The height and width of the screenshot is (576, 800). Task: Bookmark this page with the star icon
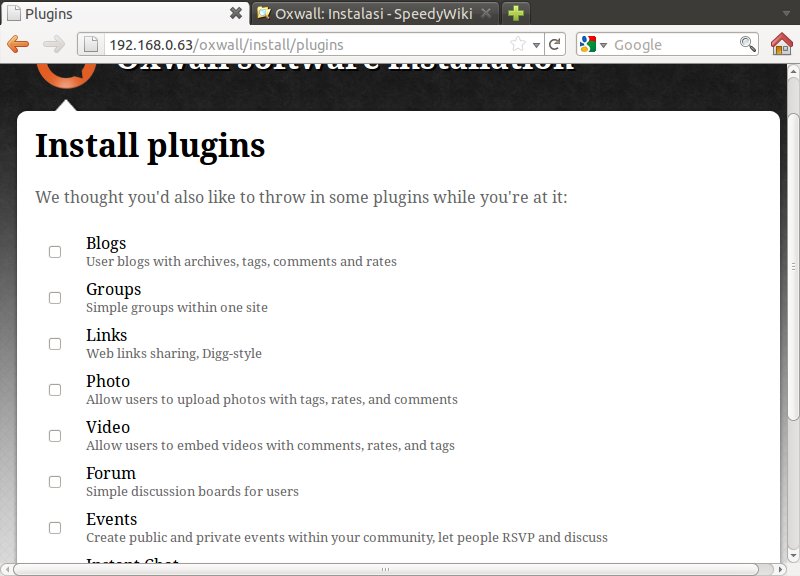tap(518, 44)
